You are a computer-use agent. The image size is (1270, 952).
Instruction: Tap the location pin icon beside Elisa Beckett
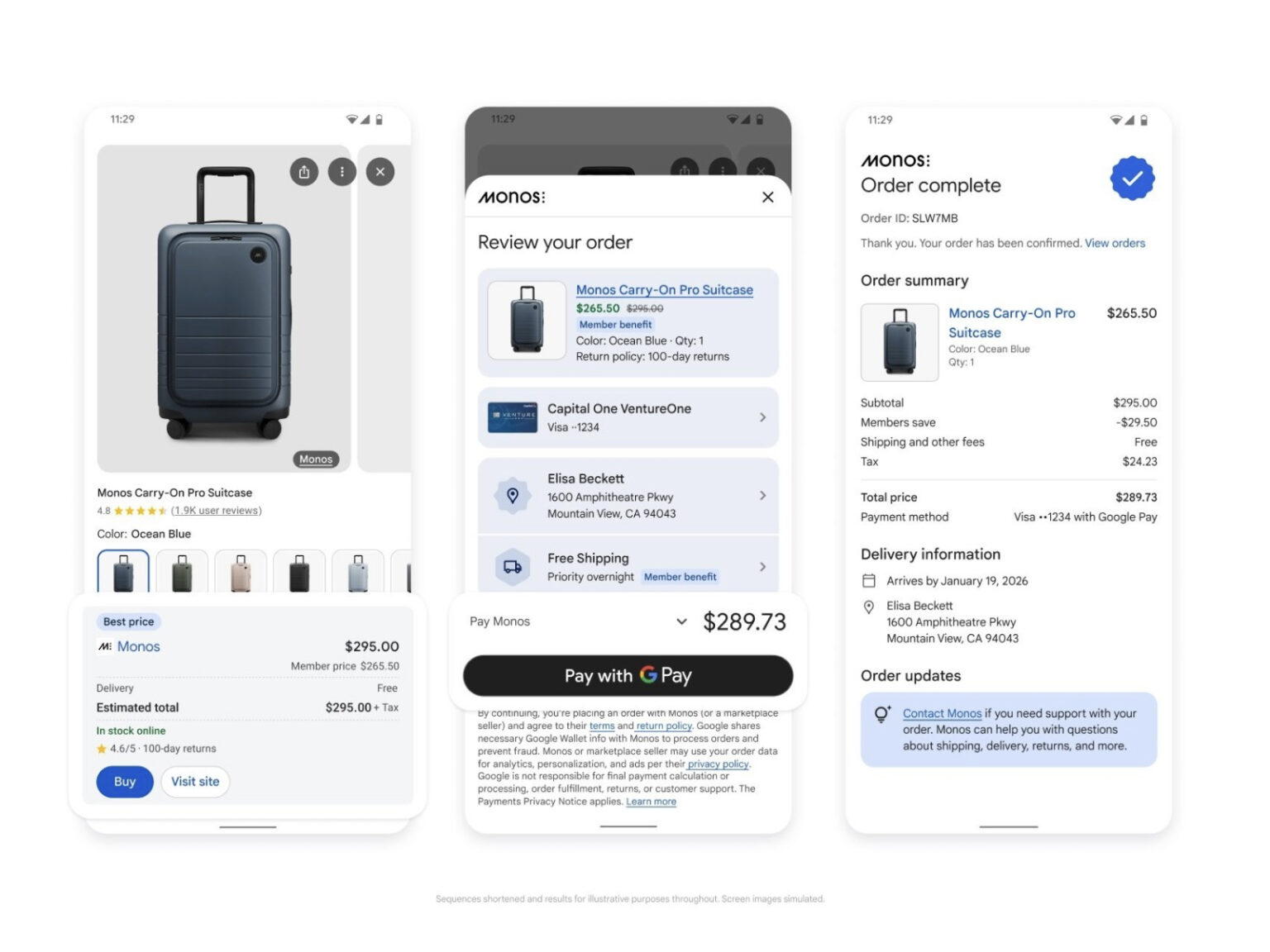pos(513,496)
